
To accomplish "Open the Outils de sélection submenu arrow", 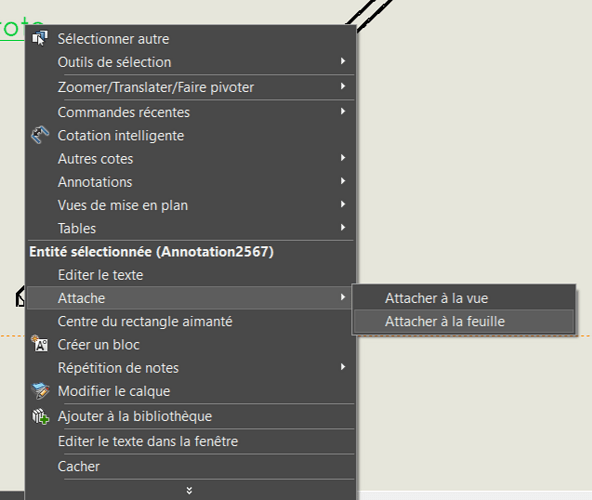I will pyautogui.click(x=342, y=61).
